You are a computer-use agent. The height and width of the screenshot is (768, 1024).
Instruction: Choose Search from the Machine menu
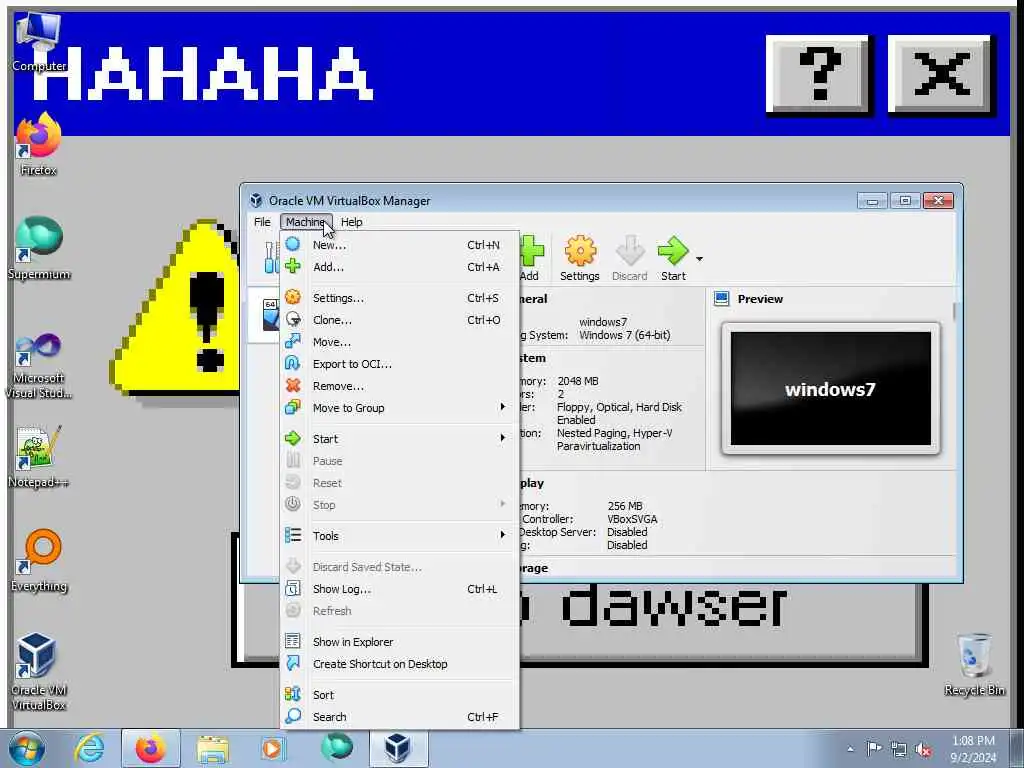[x=400, y=716]
